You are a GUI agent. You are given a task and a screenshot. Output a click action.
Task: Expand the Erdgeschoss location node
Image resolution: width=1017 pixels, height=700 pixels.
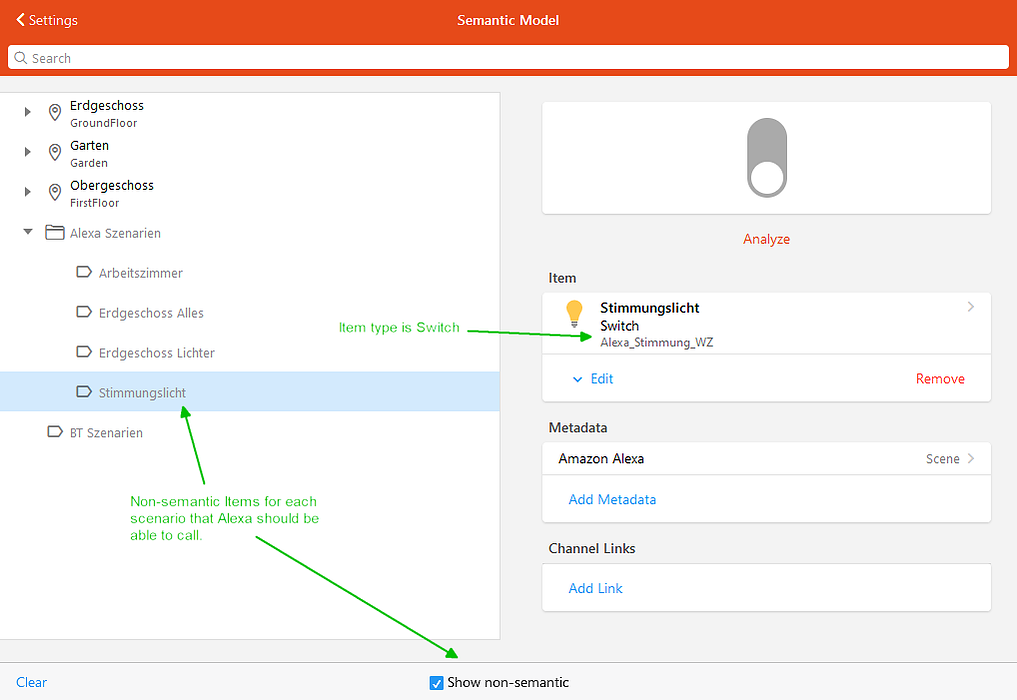pyautogui.click(x=27, y=112)
